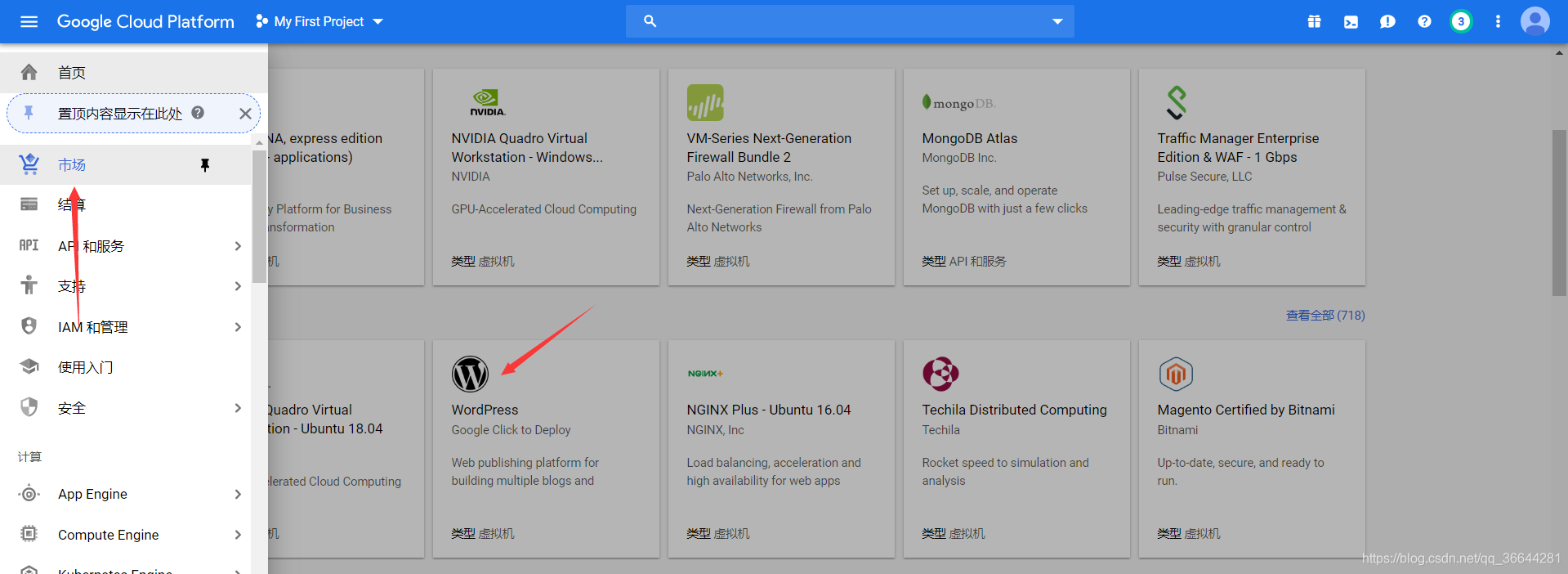
Task: Open the user account avatar
Action: point(1534,21)
